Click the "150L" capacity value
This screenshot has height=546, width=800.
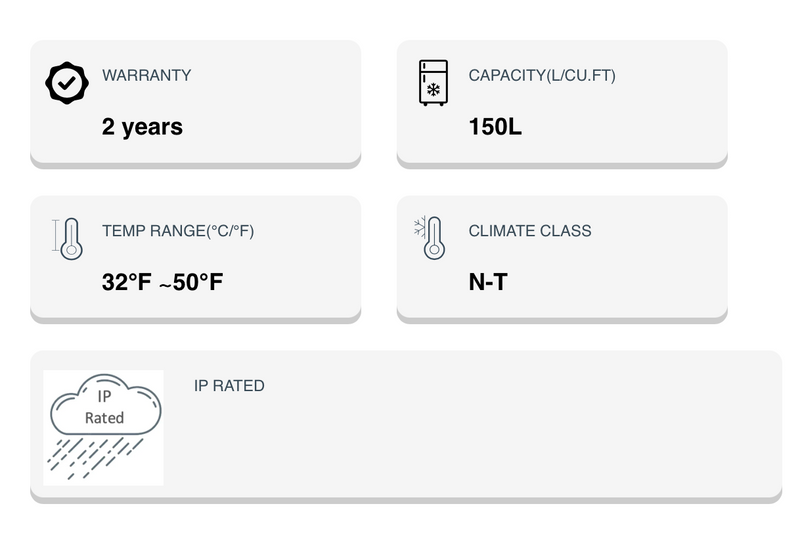tap(495, 127)
